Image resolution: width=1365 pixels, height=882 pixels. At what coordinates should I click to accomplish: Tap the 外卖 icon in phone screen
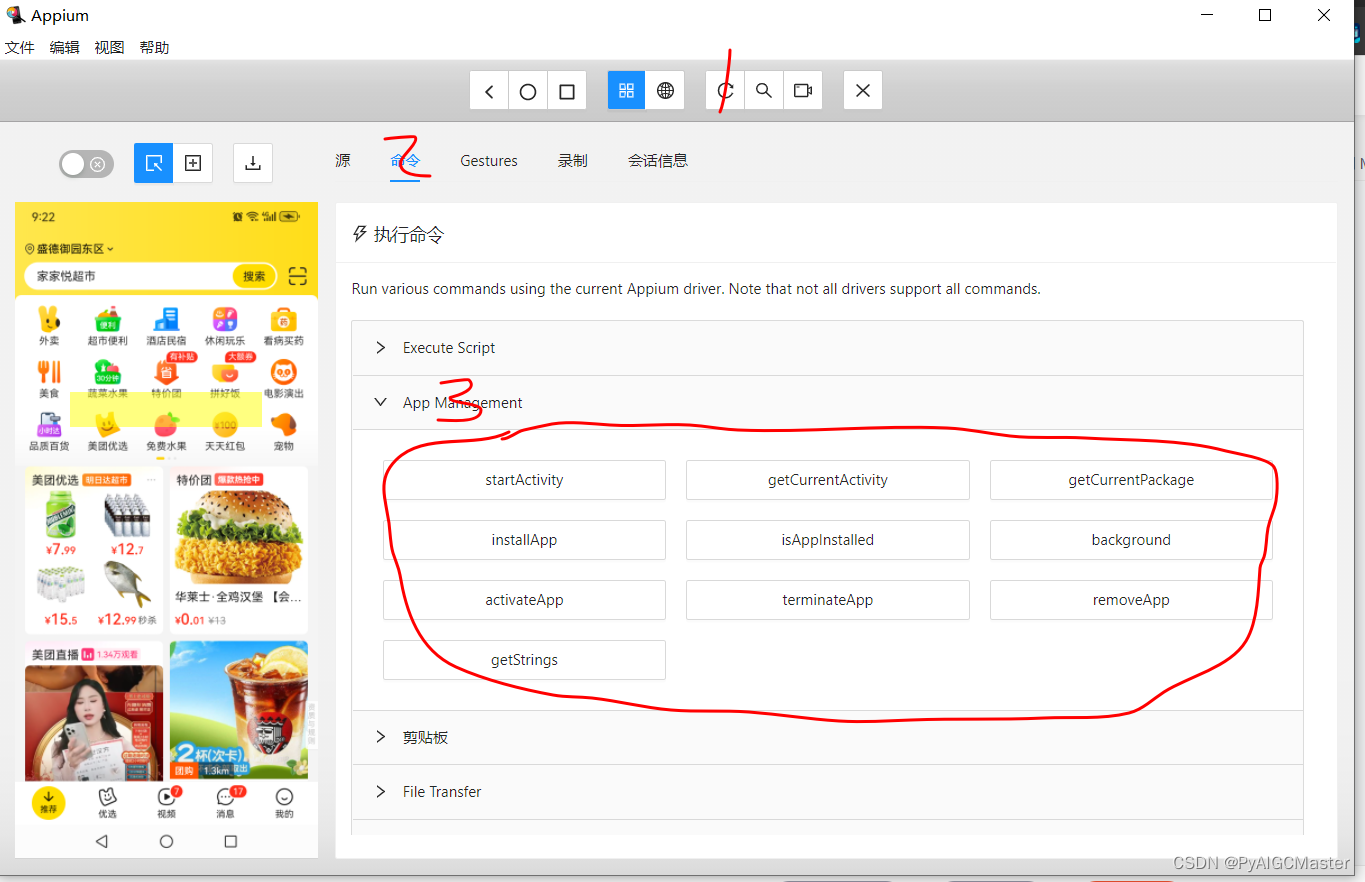click(49, 326)
